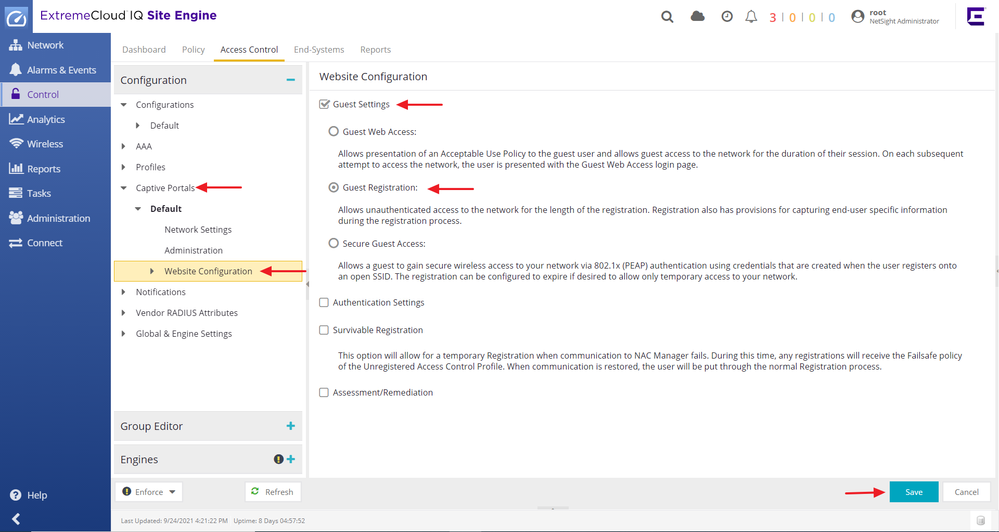Select the Guest Registration radio button
999x532 pixels.
point(333,187)
